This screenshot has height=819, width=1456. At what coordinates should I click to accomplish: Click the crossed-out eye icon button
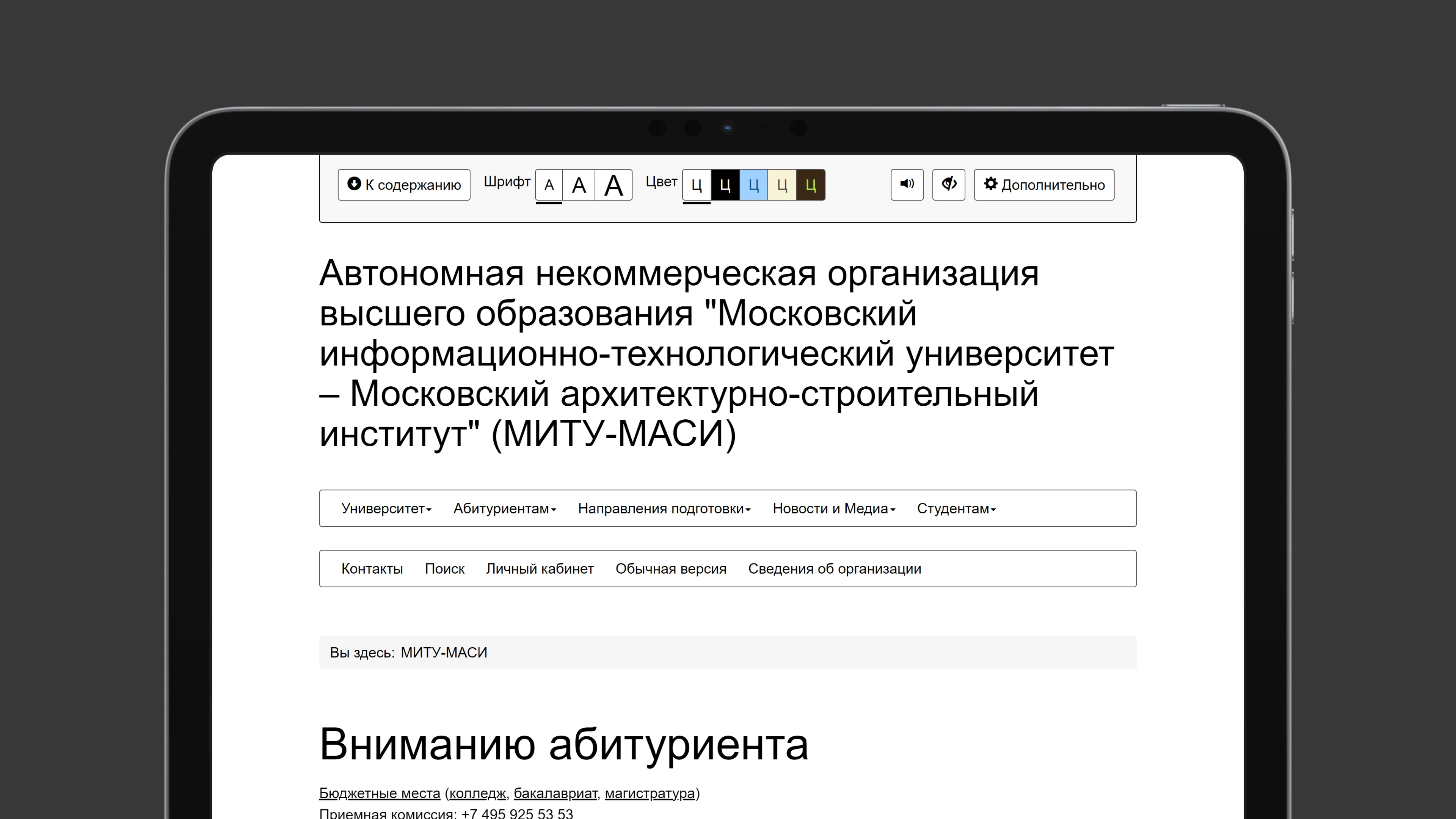[948, 184]
